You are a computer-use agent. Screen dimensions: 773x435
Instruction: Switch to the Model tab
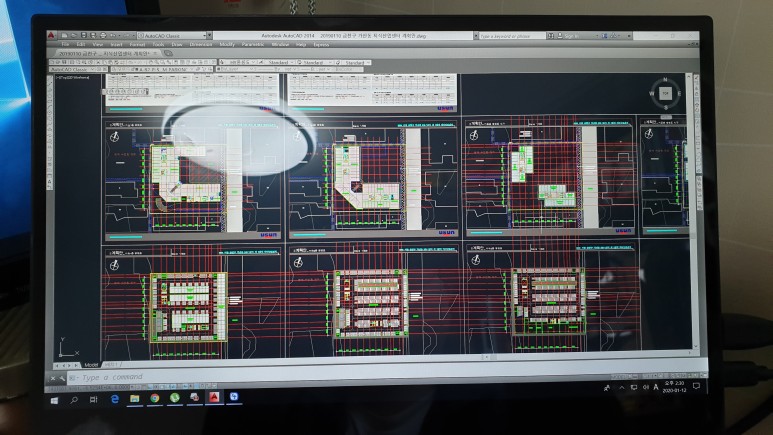point(92,364)
